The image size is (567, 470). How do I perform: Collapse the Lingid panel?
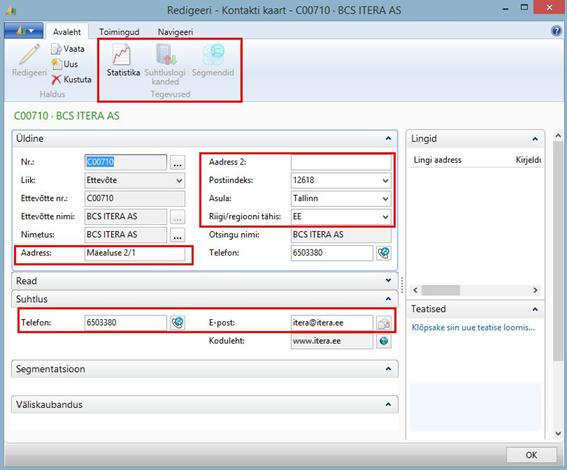click(535, 139)
